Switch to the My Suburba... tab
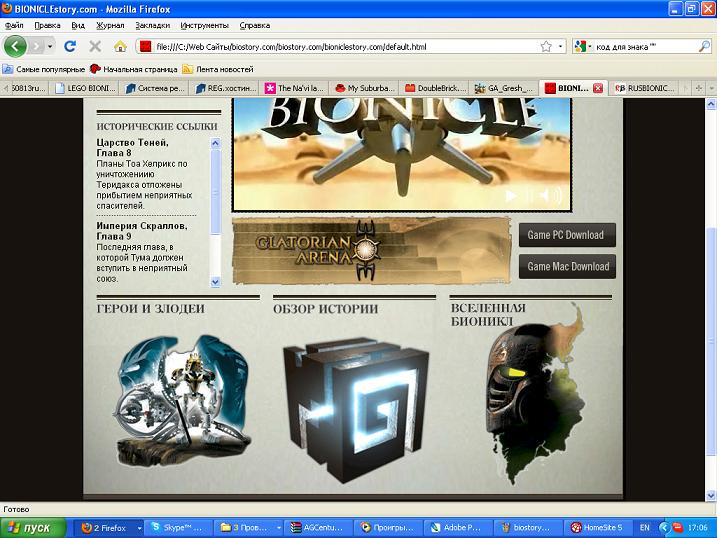Screen dimensions: 717x538 [365, 88]
